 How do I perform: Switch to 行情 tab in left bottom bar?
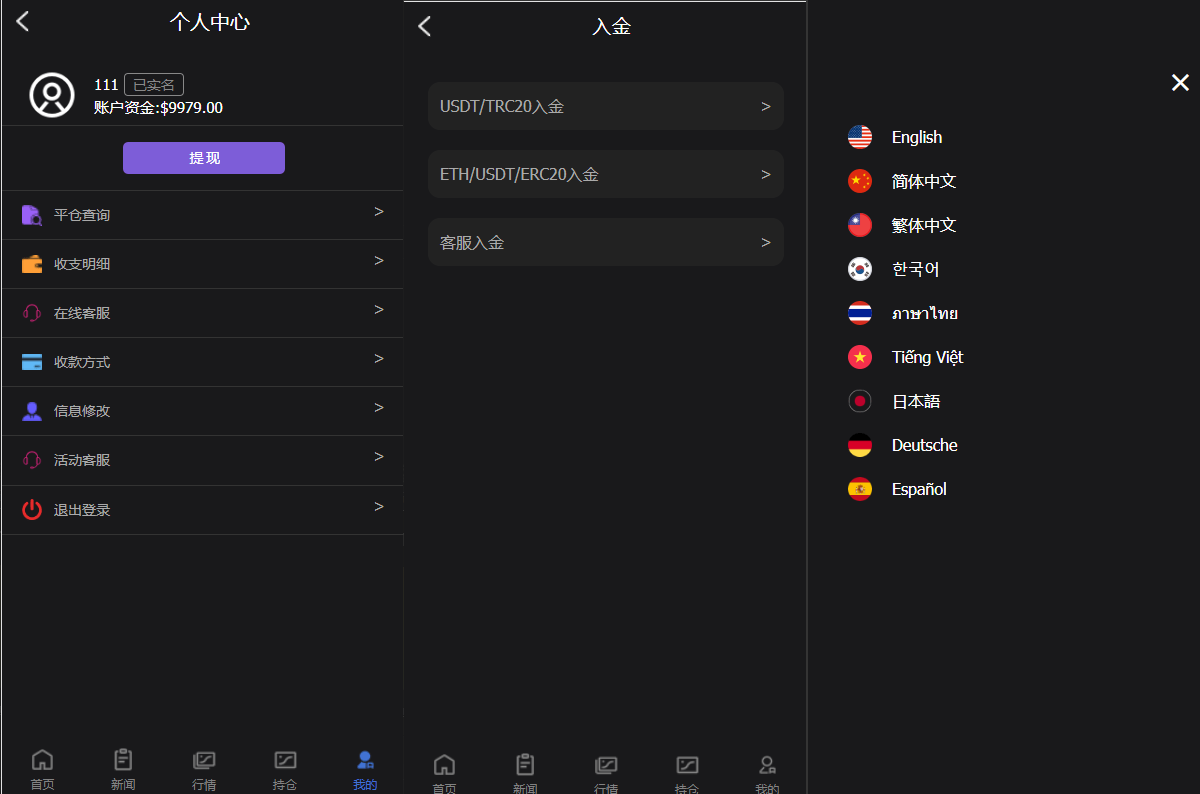204,769
